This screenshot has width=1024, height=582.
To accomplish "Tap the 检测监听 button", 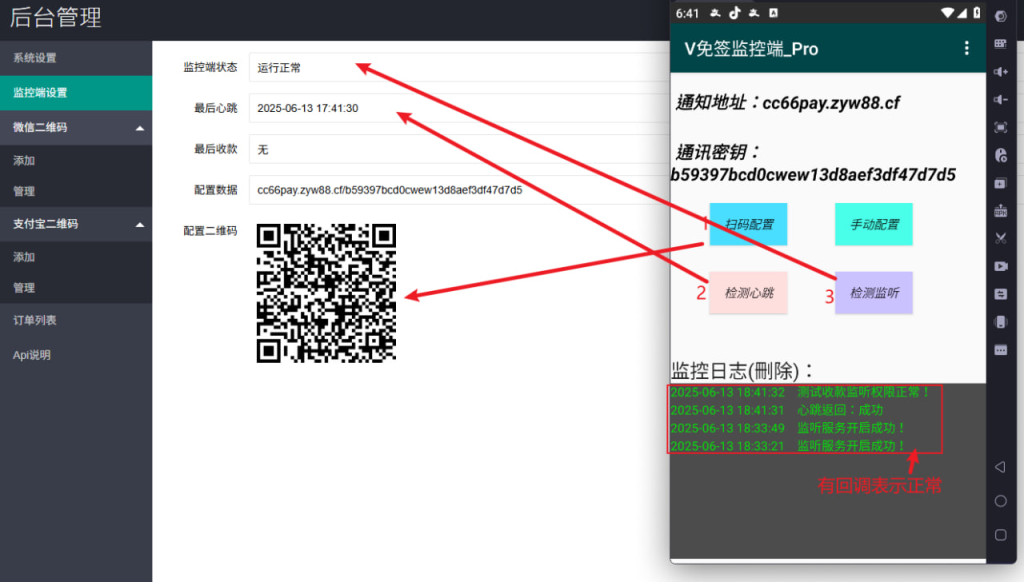I will [873, 293].
